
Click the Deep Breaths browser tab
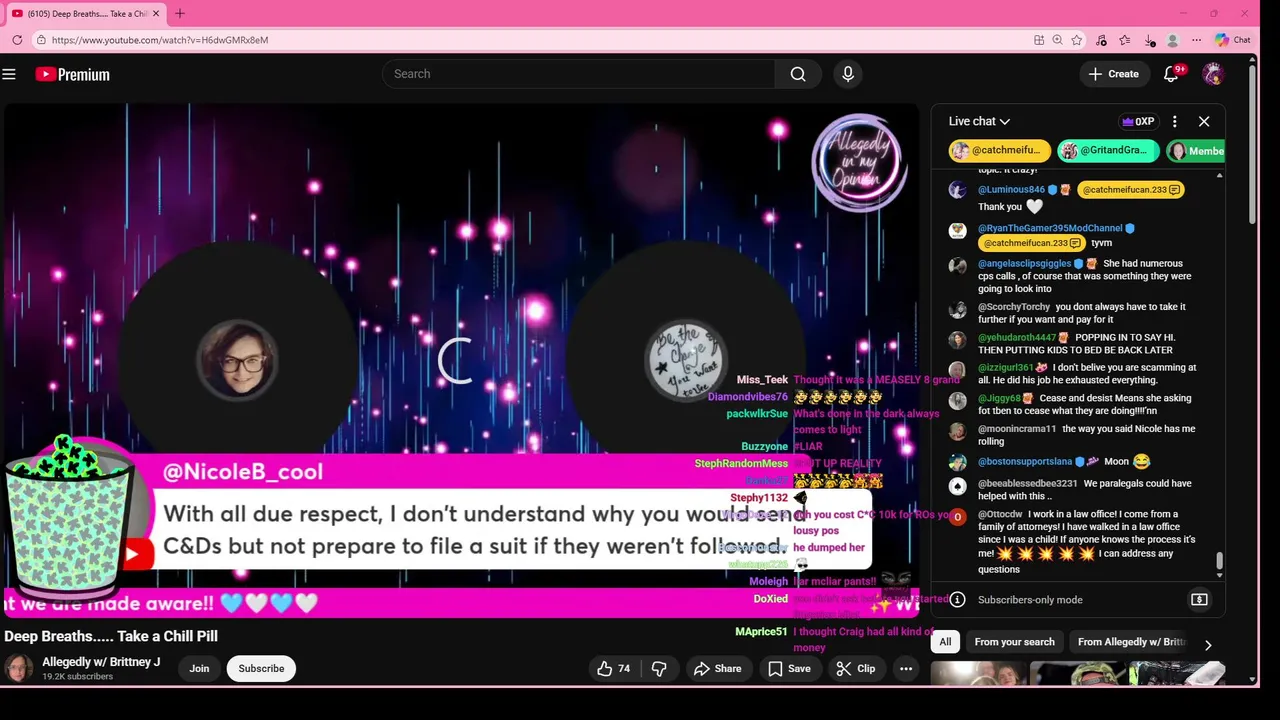click(x=85, y=14)
